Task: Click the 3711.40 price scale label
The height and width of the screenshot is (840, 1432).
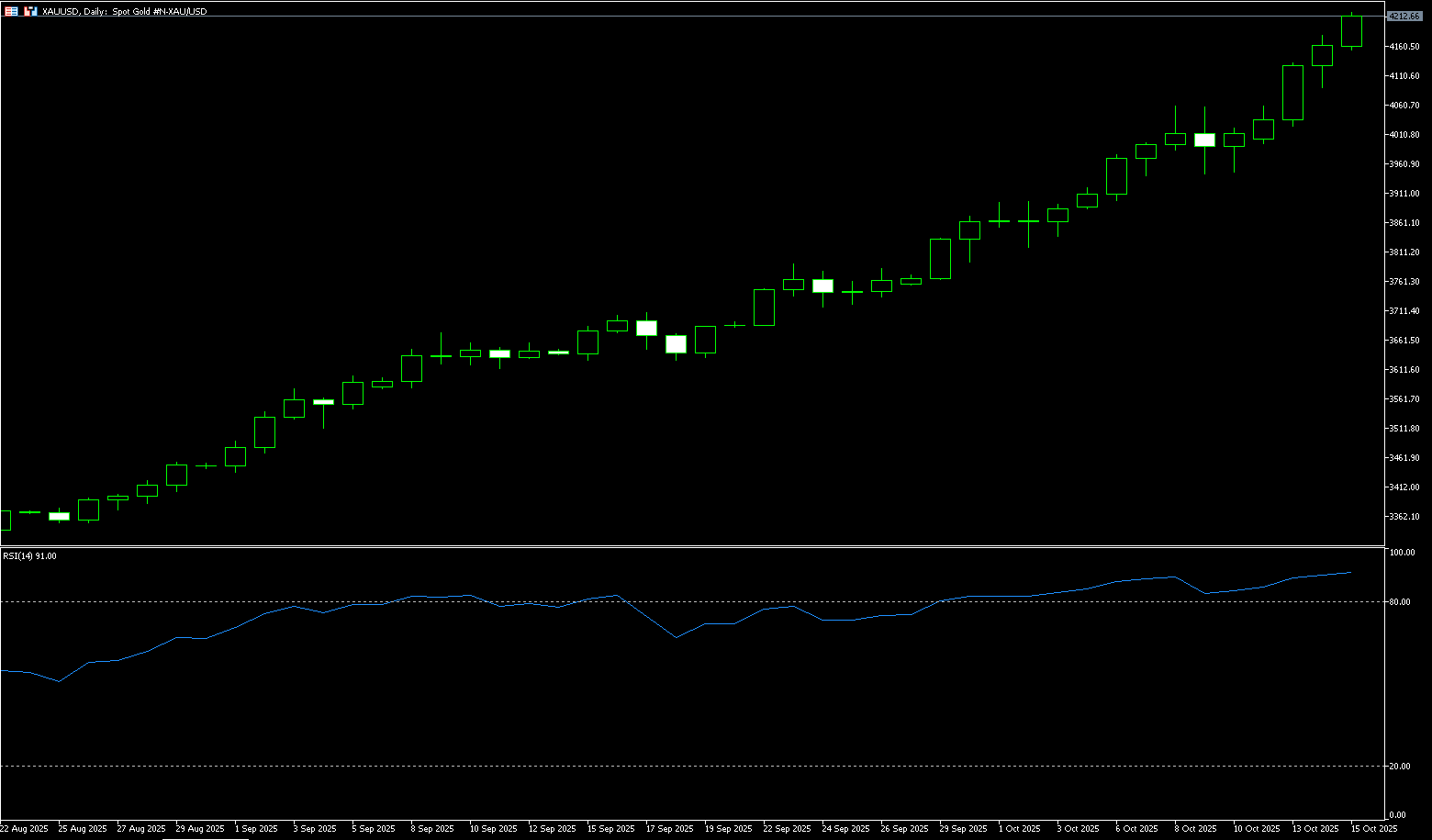Action: point(1404,311)
